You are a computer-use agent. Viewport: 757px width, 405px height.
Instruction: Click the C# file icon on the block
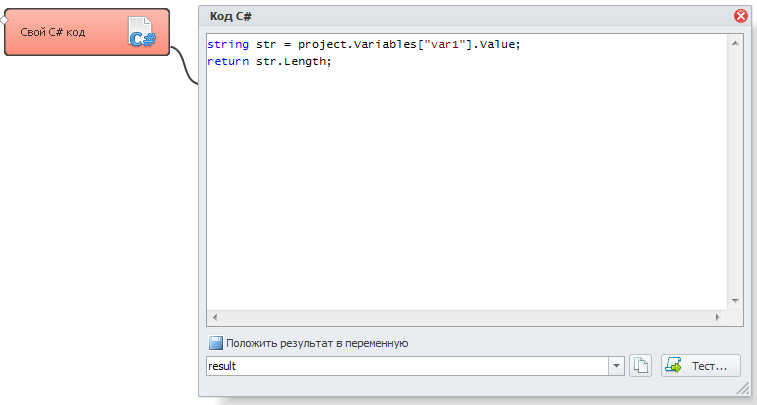pos(141,32)
